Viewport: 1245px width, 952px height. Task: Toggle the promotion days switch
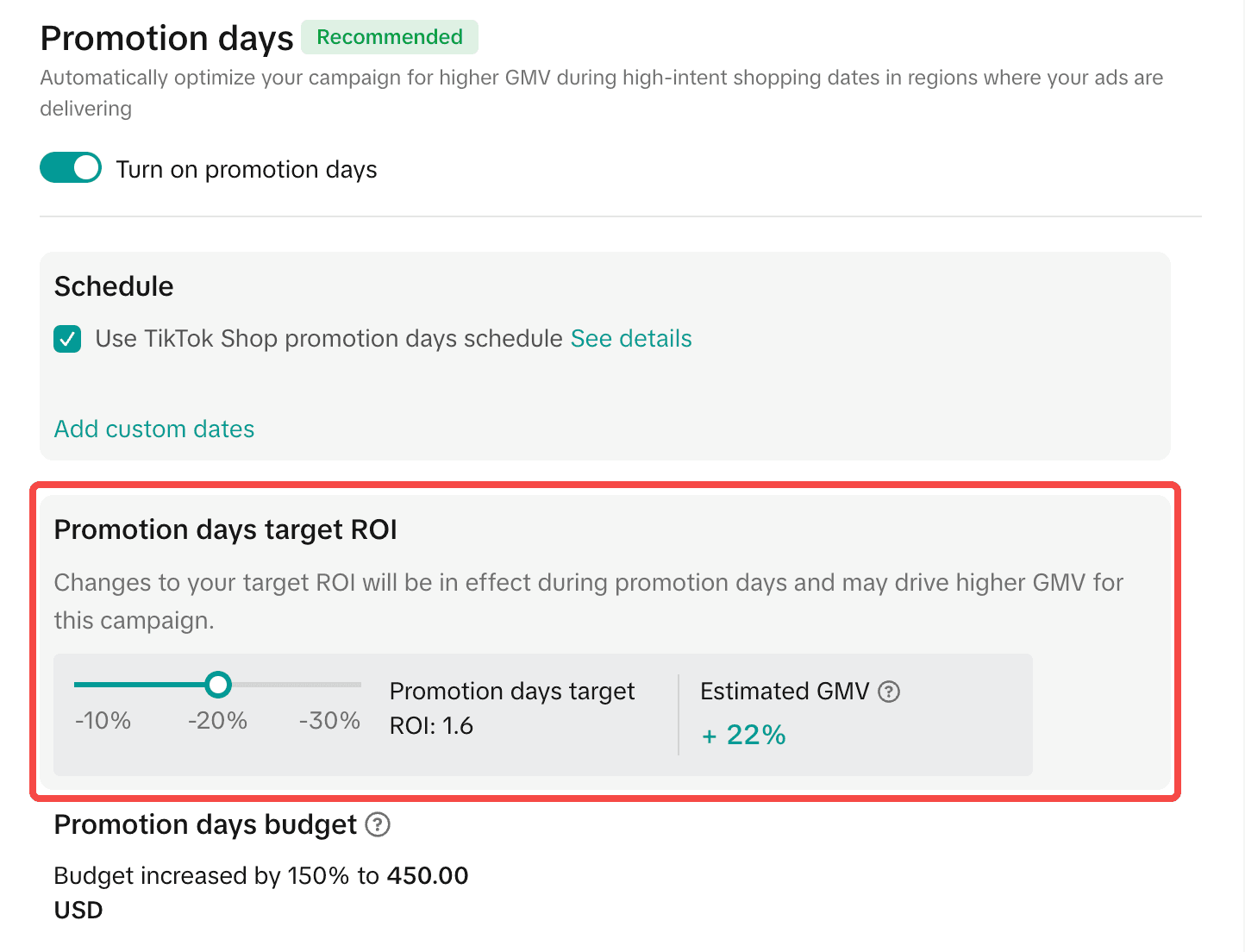(70, 167)
